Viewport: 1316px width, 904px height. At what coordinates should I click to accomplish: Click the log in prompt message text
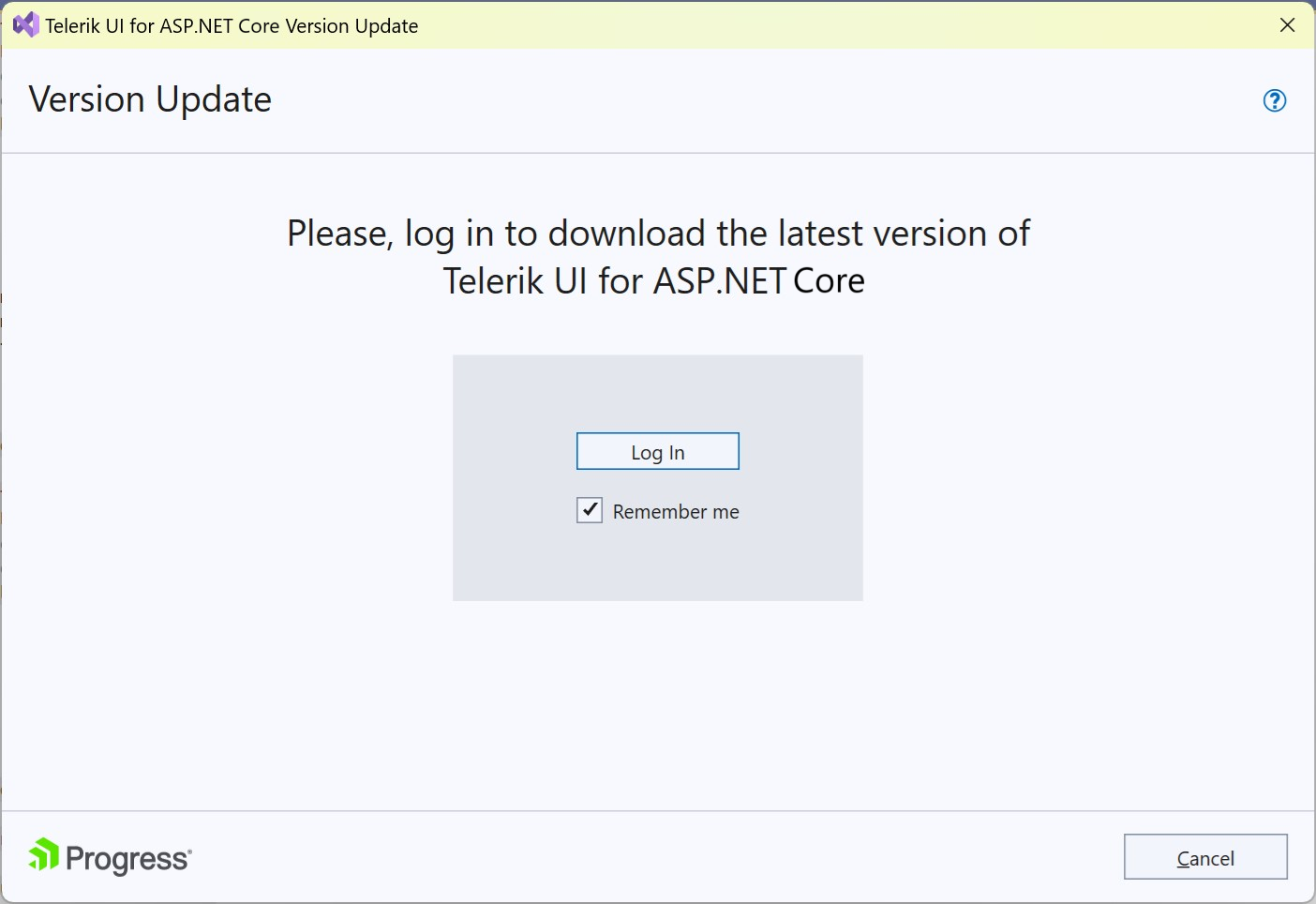(x=656, y=256)
